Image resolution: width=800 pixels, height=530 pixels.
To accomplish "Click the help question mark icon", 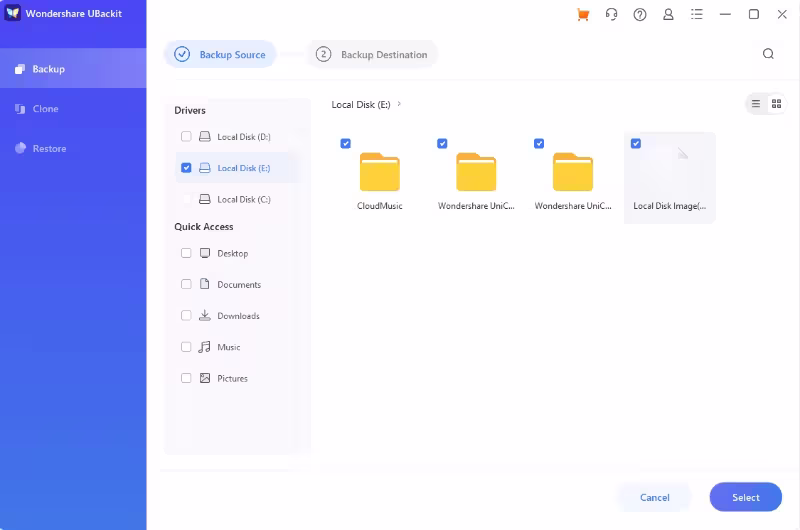I will pyautogui.click(x=640, y=14).
